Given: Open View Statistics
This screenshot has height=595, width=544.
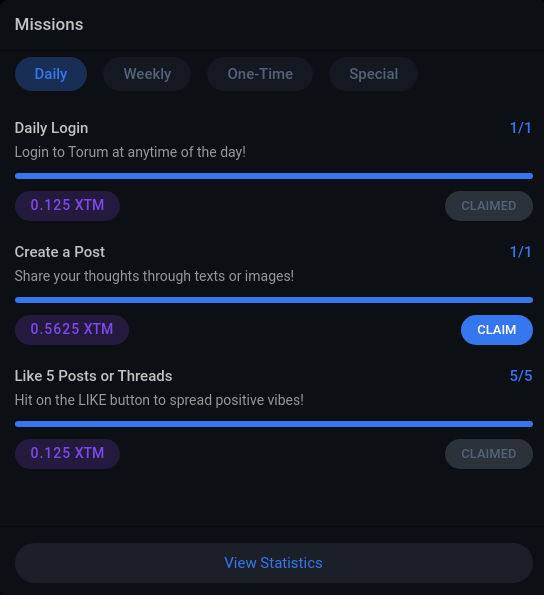Looking at the screenshot, I should click(x=274, y=563).
